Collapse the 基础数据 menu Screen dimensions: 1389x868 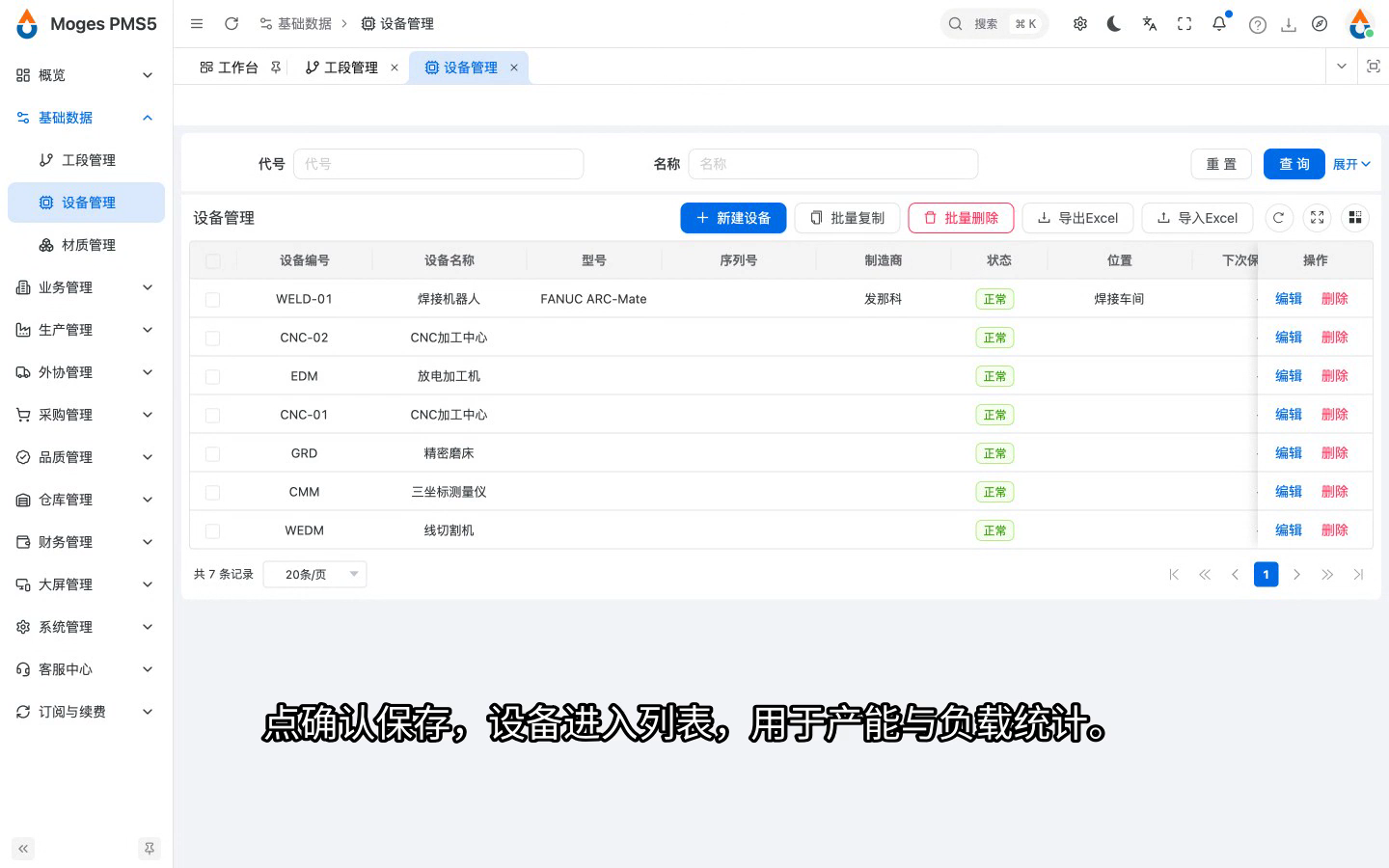(84, 118)
